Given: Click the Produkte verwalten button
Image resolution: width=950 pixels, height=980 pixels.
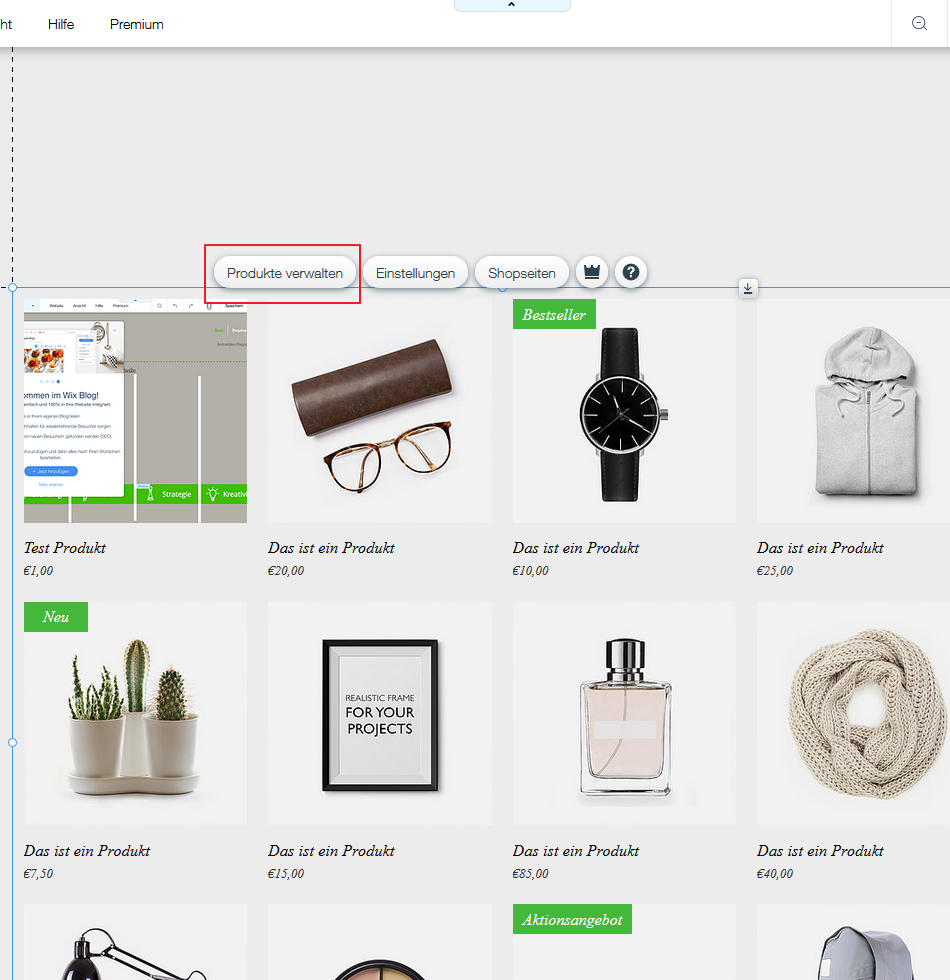Looking at the screenshot, I should tap(285, 273).
